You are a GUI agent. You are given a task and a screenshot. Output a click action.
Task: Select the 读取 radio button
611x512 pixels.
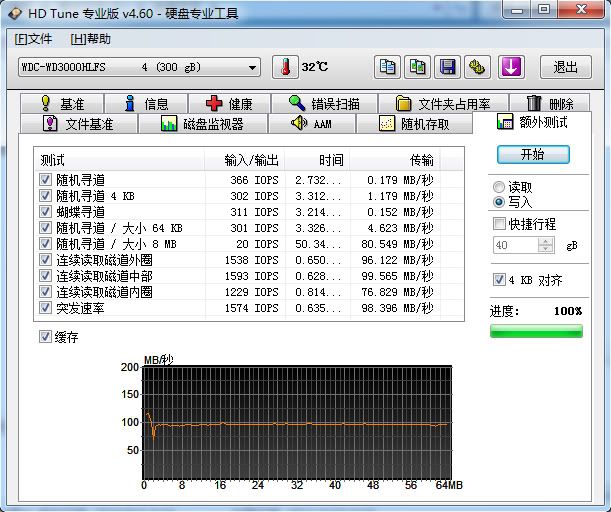click(499, 187)
